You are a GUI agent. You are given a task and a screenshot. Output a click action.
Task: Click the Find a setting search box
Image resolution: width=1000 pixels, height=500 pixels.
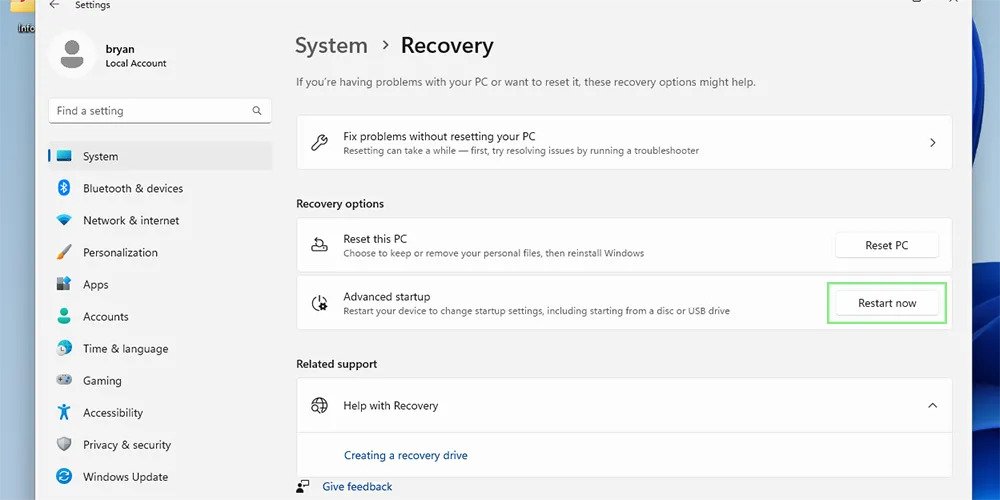click(x=150, y=111)
